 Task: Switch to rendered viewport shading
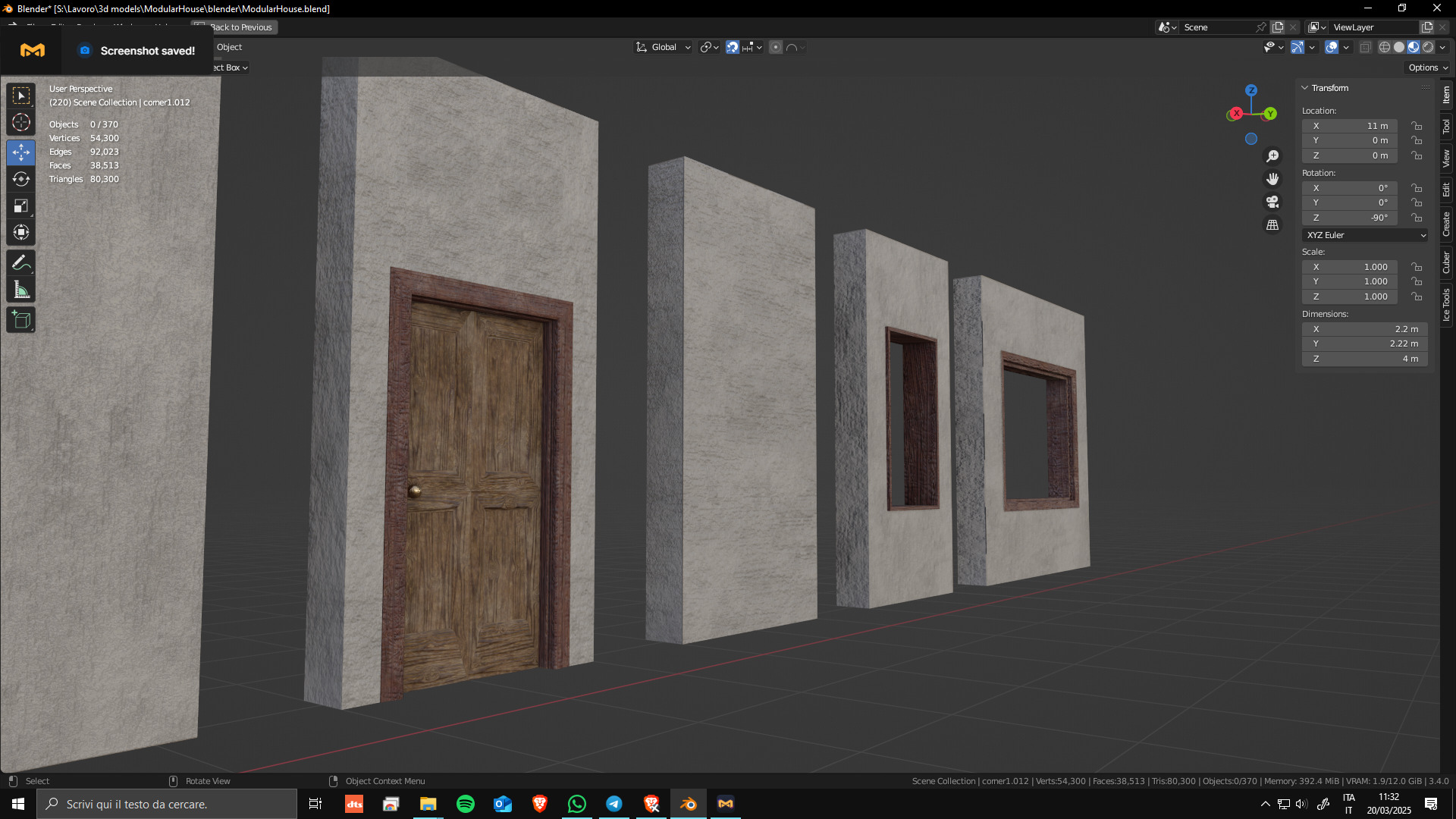click(1428, 47)
